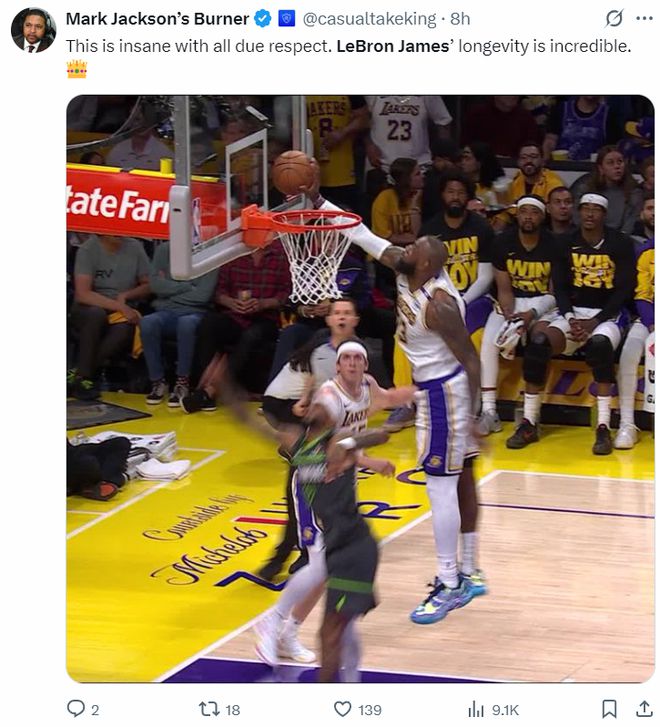Open the three-dot more options menu
The width and height of the screenshot is (660, 727).
pyautogui.click(x=644, y=19)
